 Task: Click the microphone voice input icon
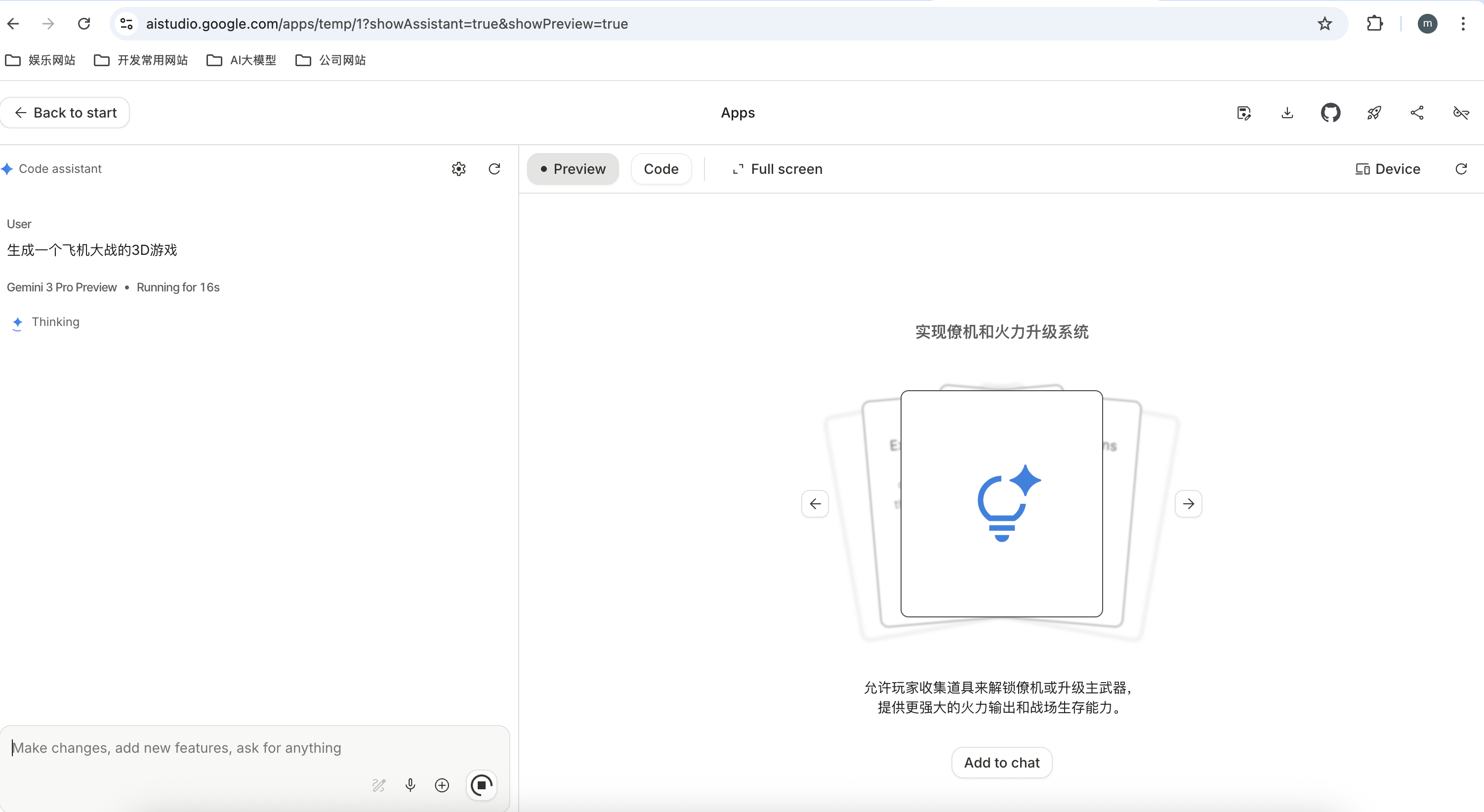click(410, 785)
